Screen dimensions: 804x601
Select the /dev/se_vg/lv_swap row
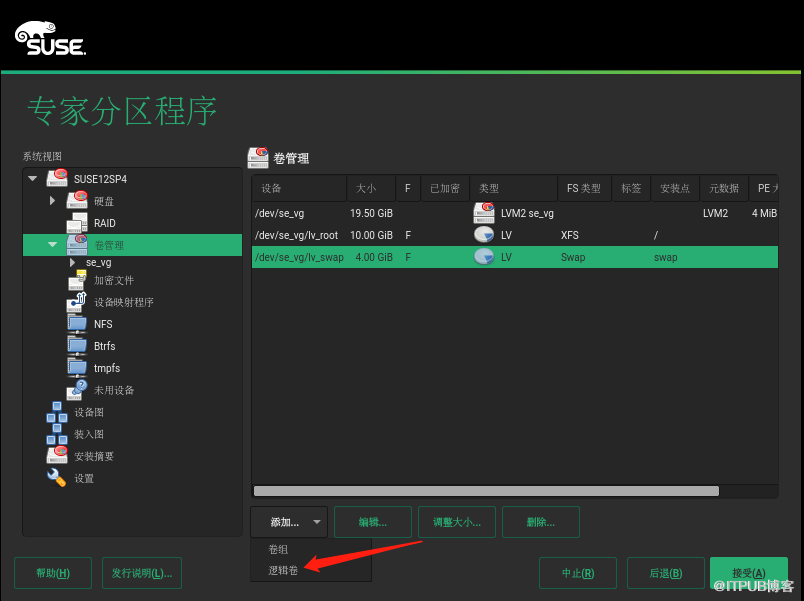[515, 257]
